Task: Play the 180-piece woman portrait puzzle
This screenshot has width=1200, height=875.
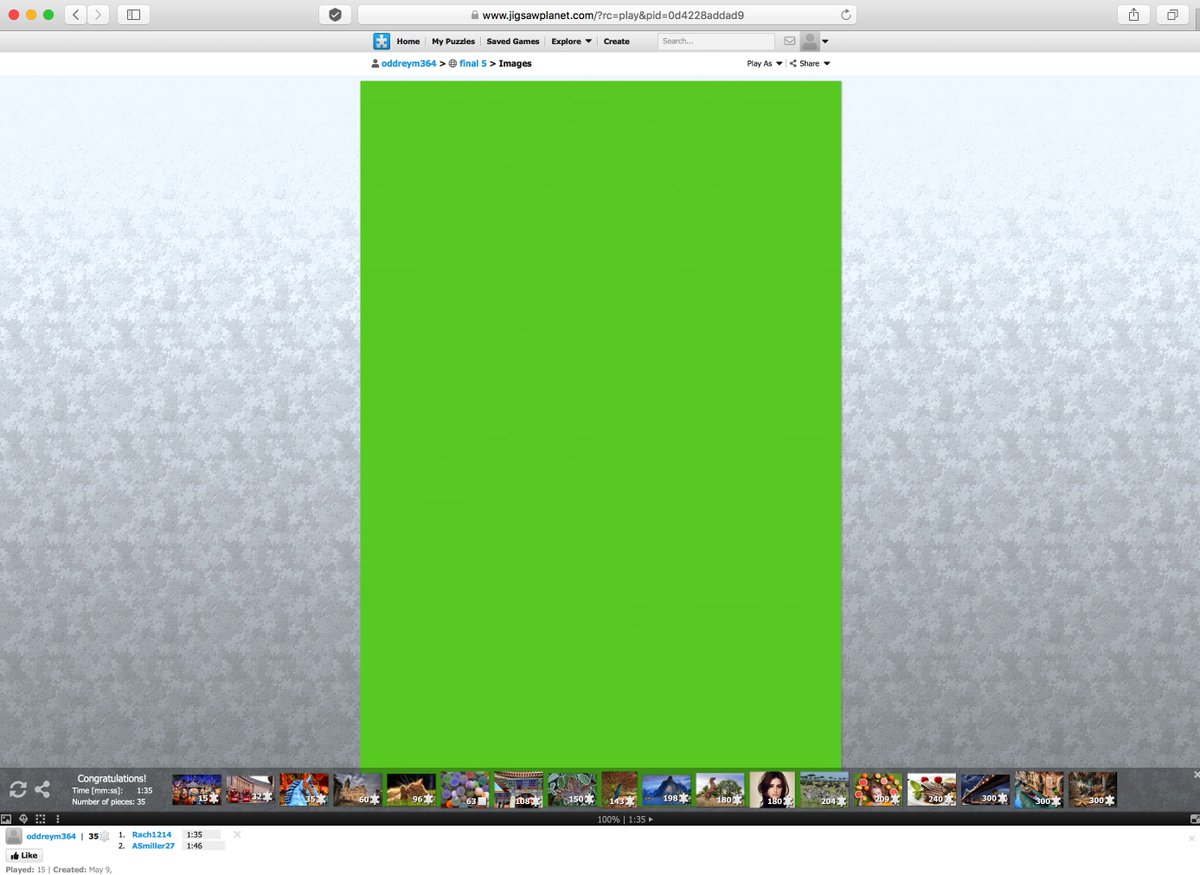Action: [x=772, y=789]
